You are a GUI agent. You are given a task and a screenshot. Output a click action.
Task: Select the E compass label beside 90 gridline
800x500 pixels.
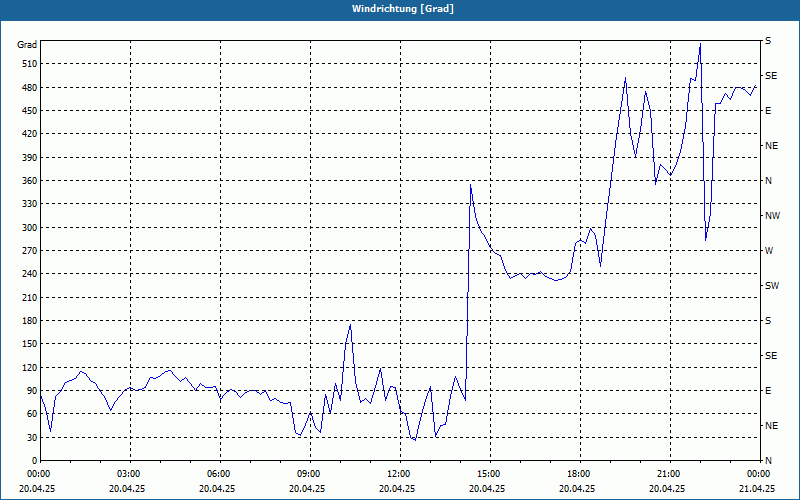point(768,391)
